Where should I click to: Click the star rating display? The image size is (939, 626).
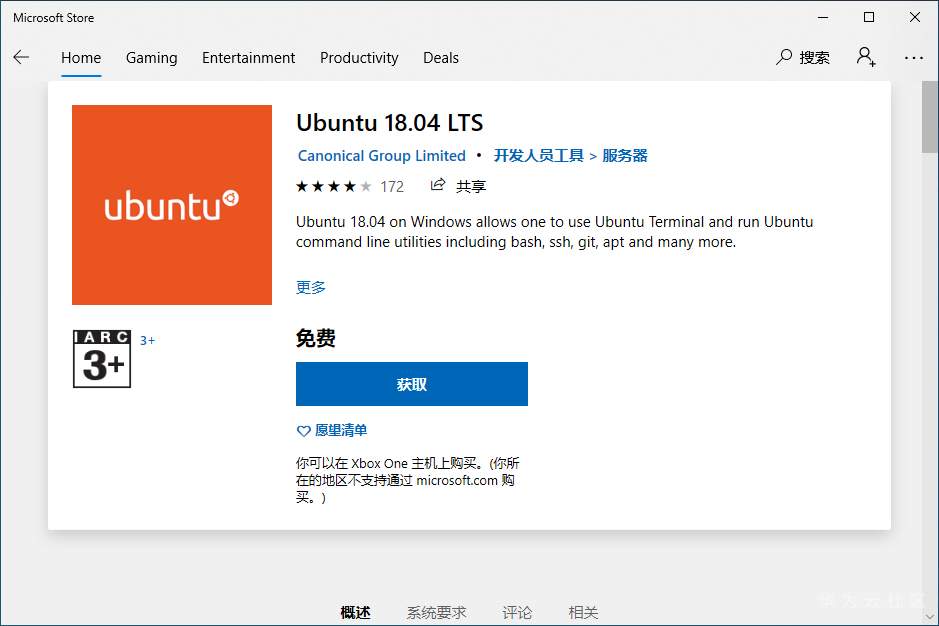[334, 186]
